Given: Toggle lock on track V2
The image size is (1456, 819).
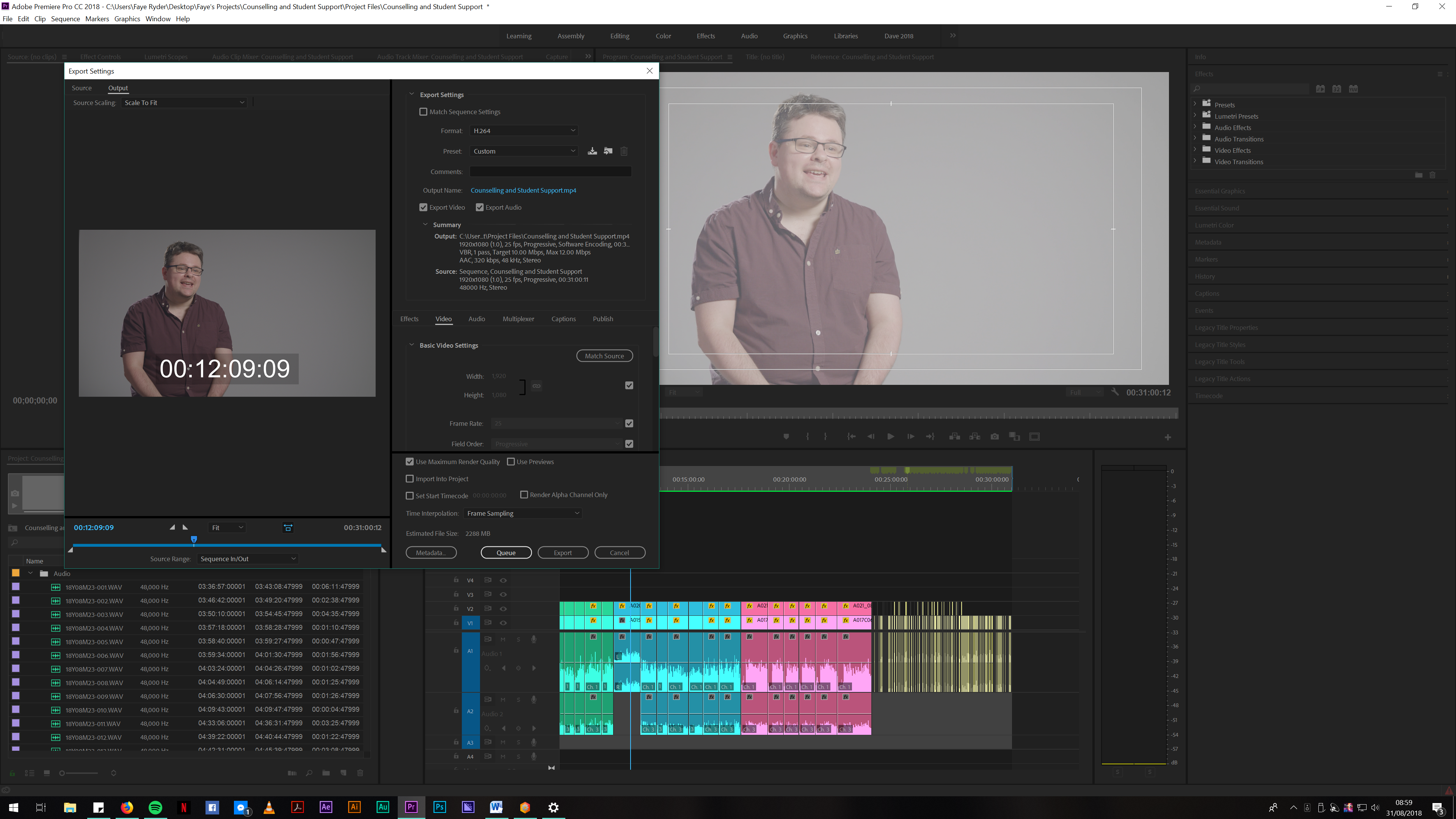Looking at the screenshot, I should pyautogui.click(x=456, y=609).
